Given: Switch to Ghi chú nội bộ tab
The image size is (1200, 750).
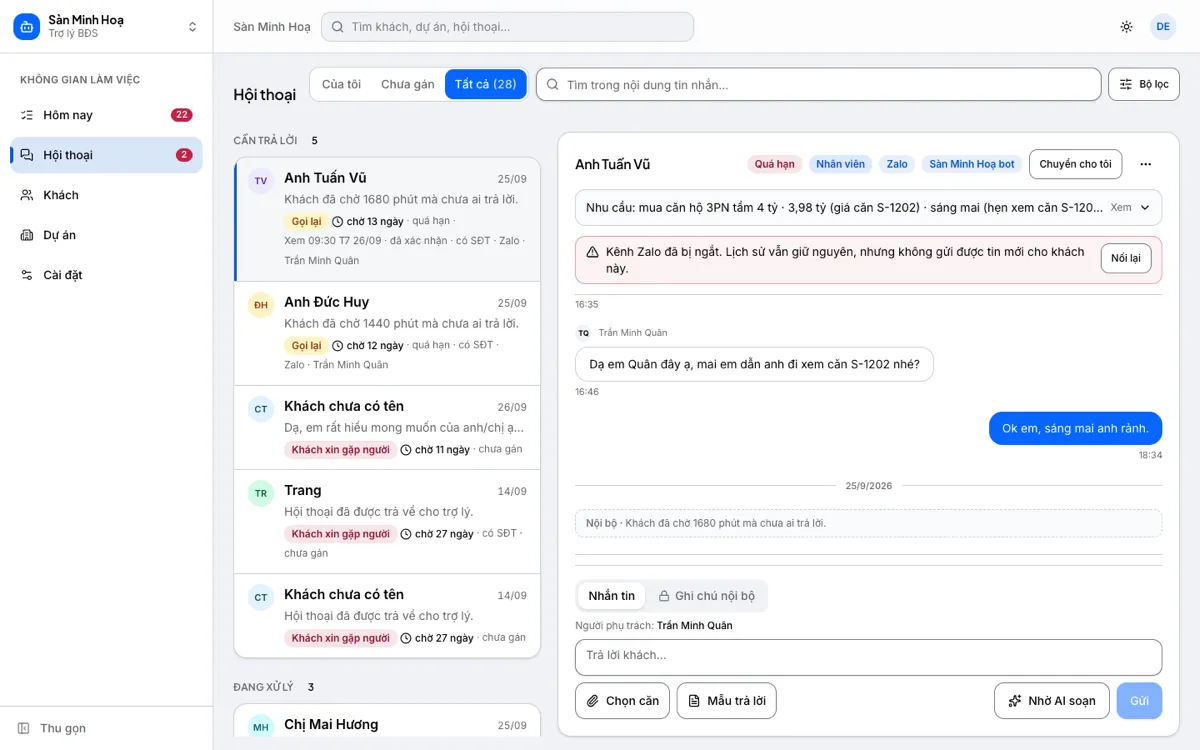Looking at the screenshot, I should (x=706, y=596).
